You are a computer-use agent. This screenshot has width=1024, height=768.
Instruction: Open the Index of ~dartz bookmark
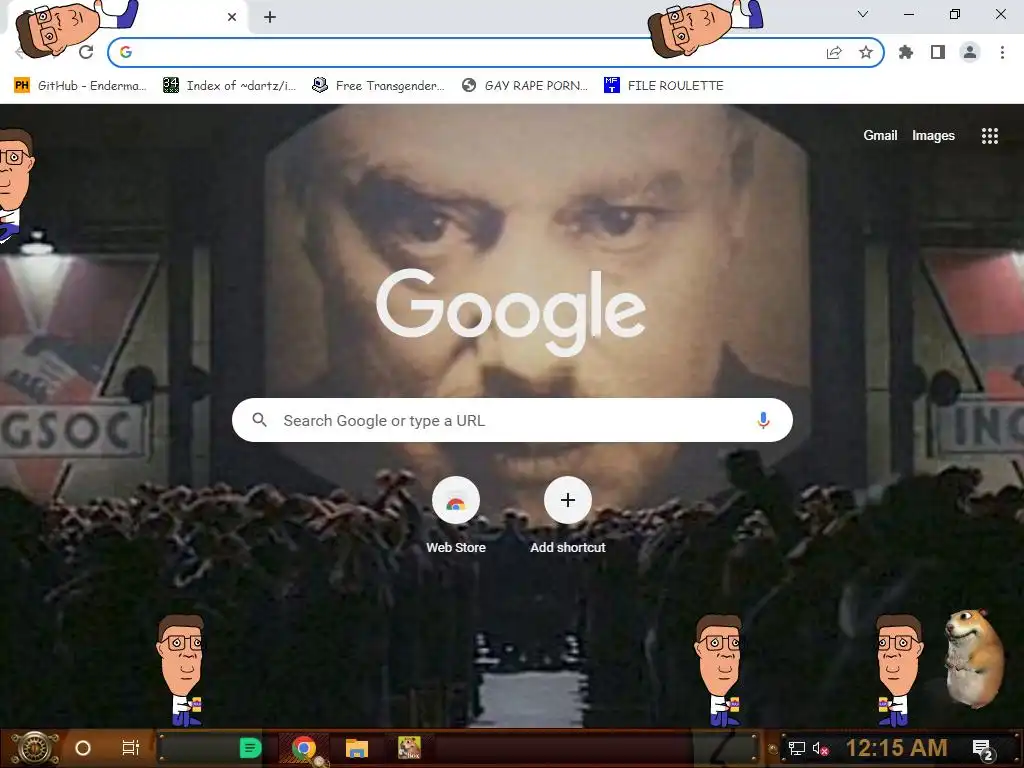(x=230, y=86)
